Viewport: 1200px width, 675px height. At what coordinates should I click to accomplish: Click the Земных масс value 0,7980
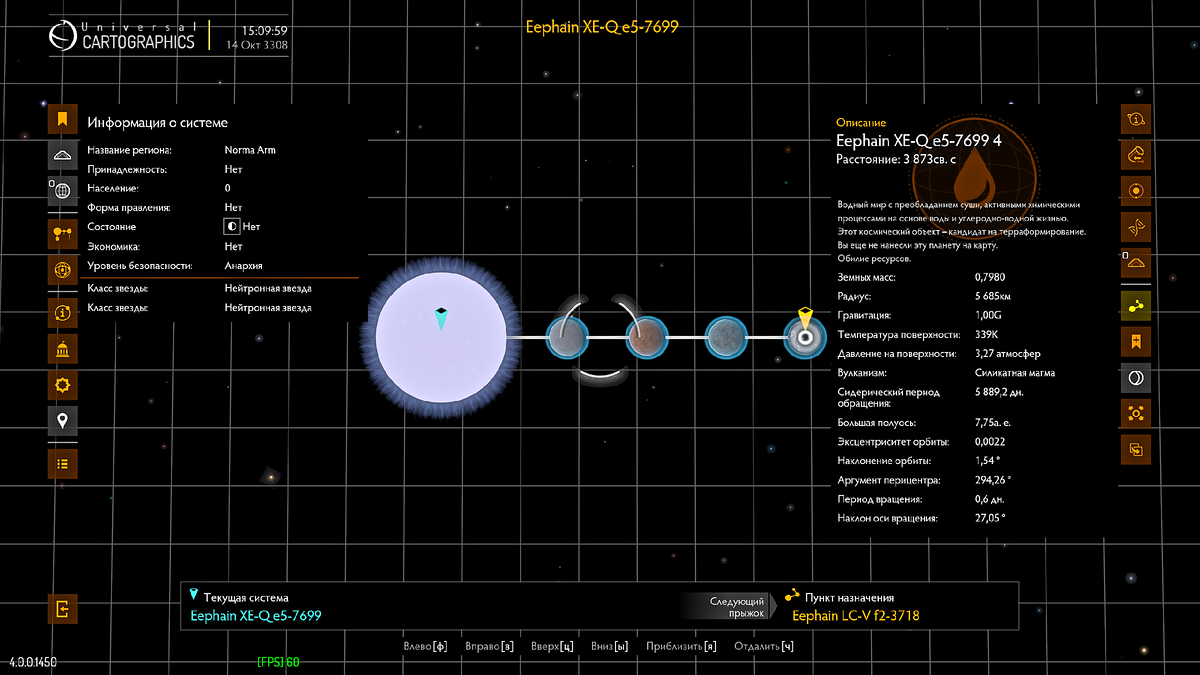click(990, 277)
